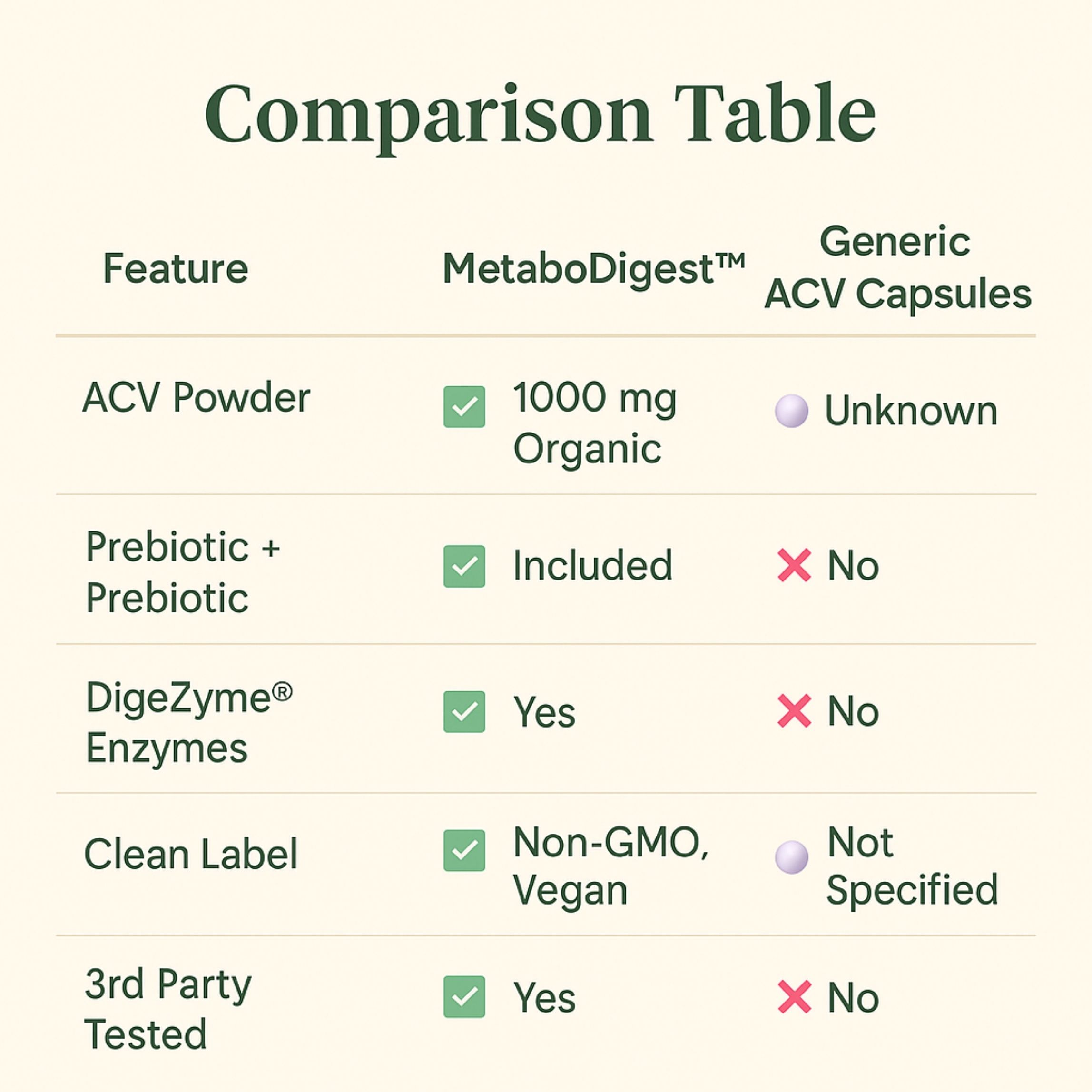Screen dimensions: 1092x1092
Task: Select the MetaboDigest column header
Action: tap(593, 268)
